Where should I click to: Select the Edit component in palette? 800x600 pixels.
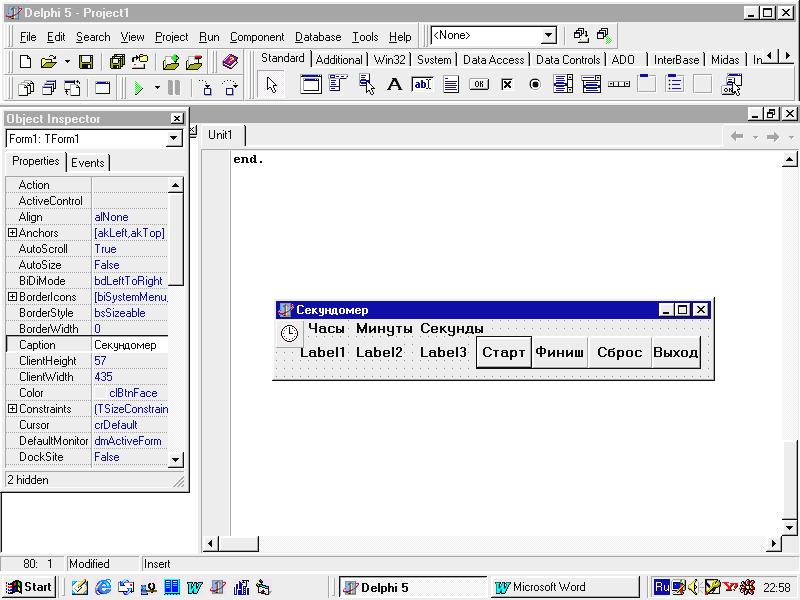click(422, 84)
